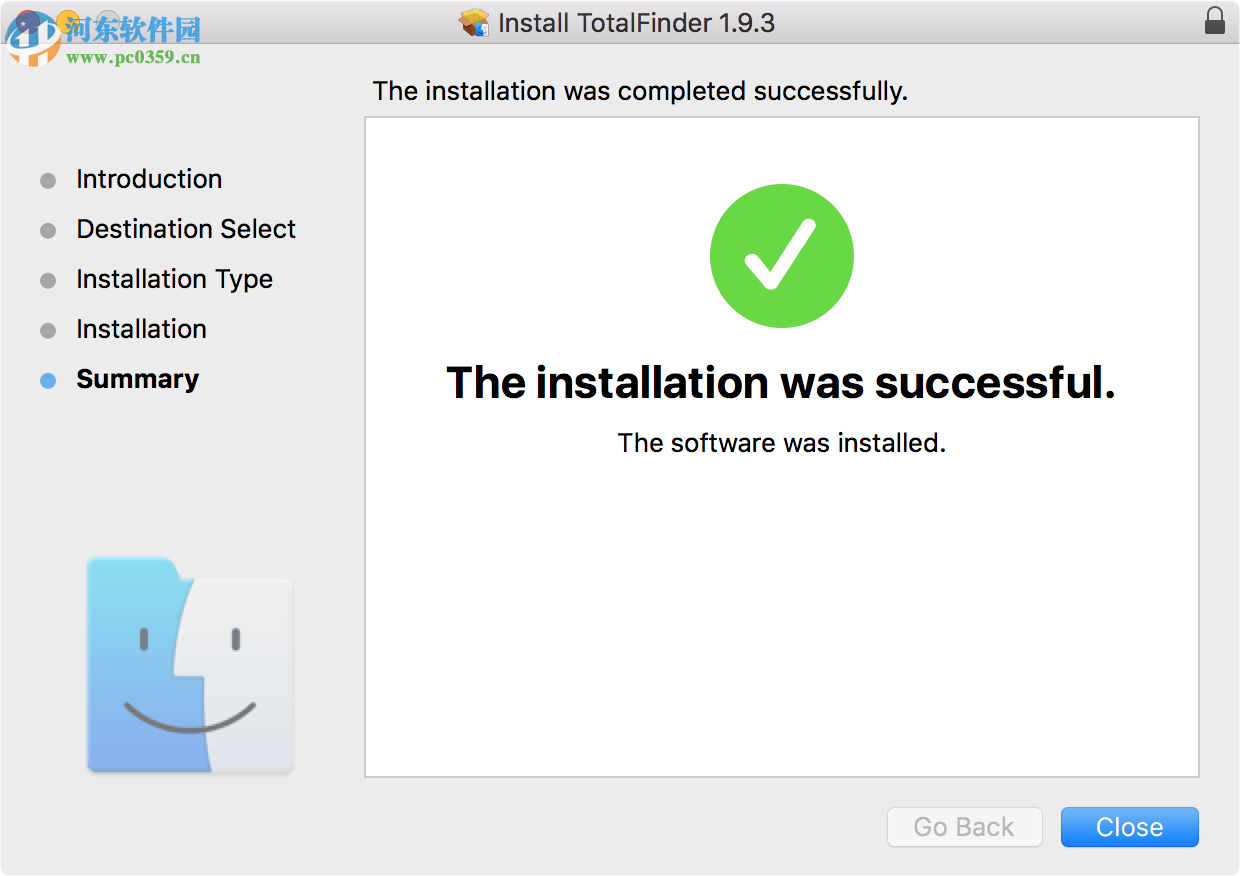1240x876 pixels.
Task: Click the installation completed successfully heading
Action: (639, 91)
